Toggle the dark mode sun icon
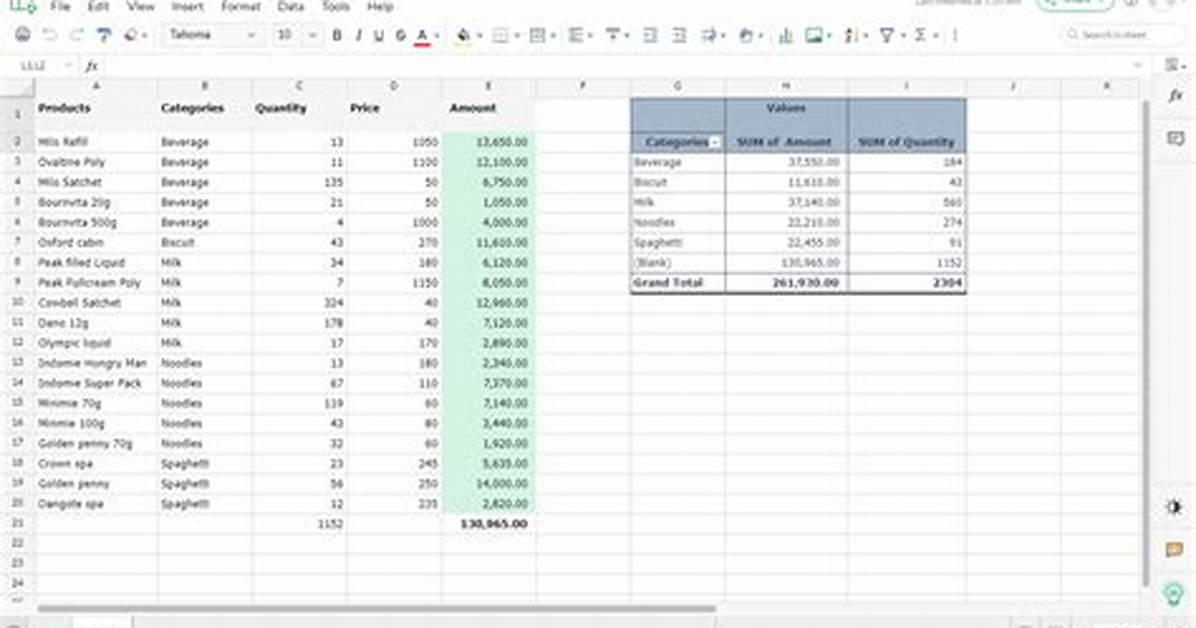This screenshot has width=1196, height=628. click(1175, 507)
